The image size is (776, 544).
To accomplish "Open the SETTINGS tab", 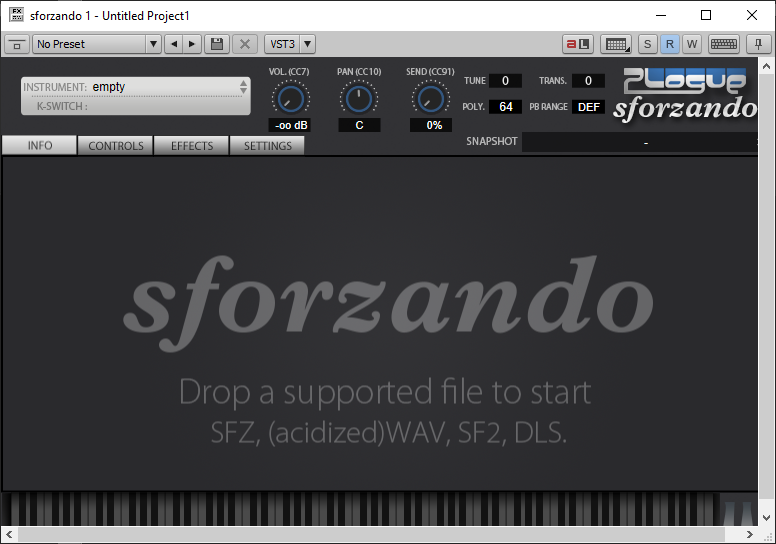I will [268, 146].
